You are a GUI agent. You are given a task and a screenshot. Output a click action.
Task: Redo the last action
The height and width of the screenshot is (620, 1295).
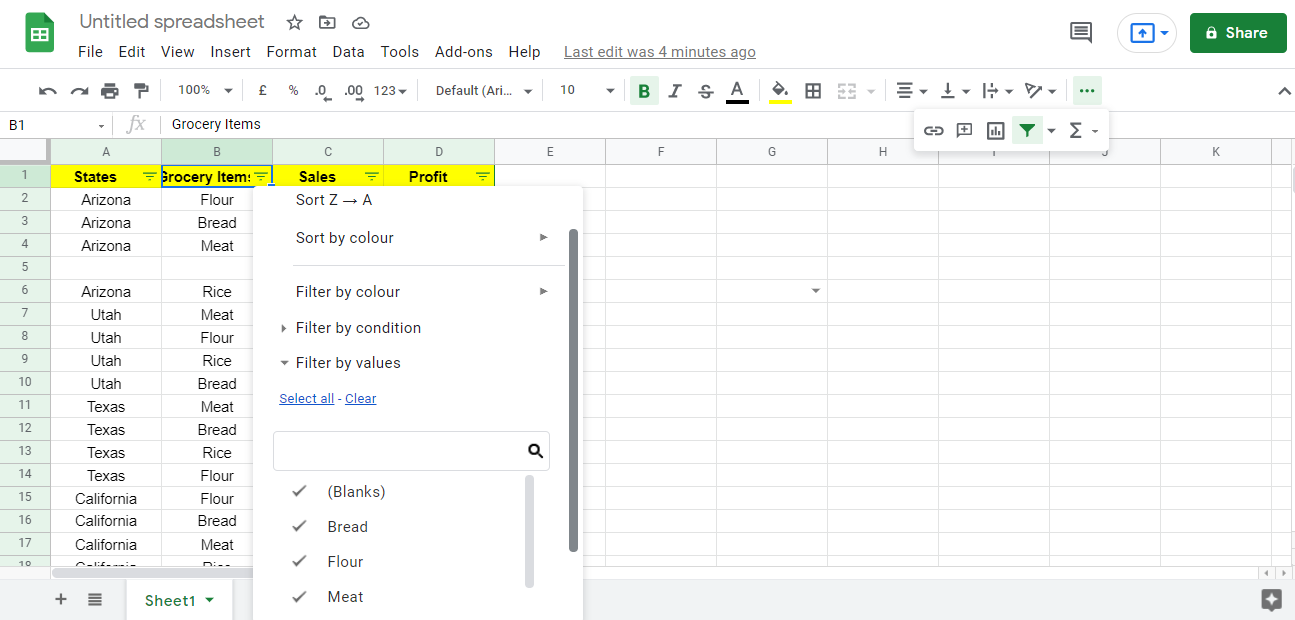79,91
